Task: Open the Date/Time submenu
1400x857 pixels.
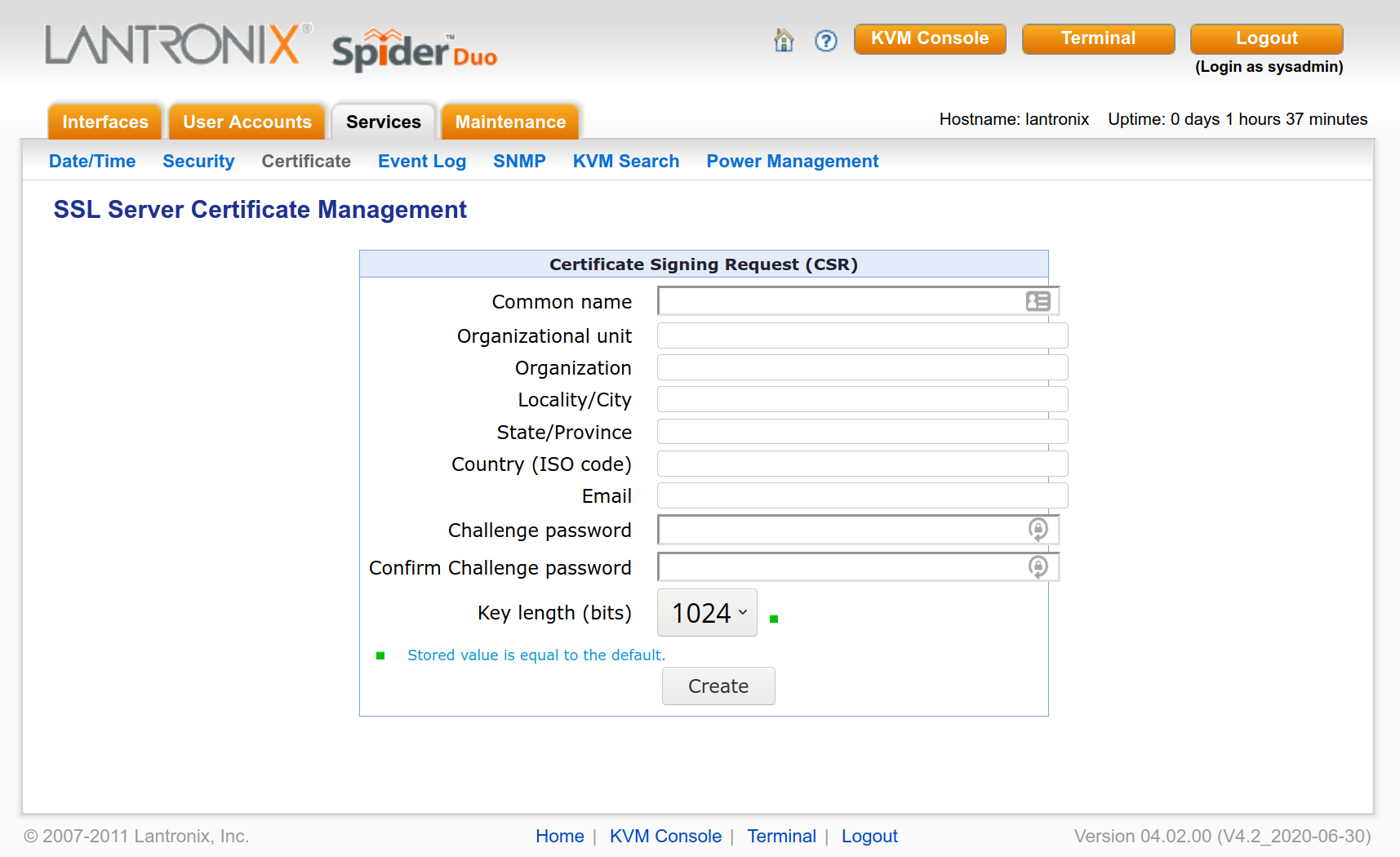Action: (92, 162)
